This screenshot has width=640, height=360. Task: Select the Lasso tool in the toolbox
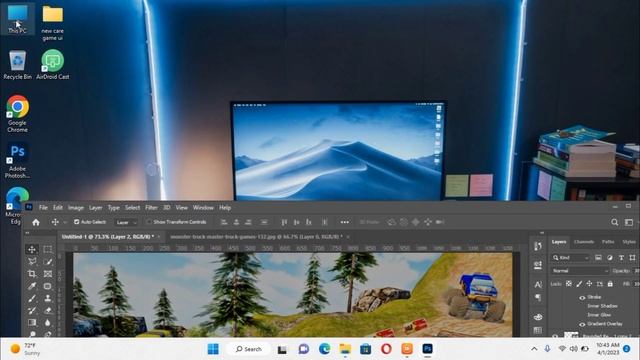pos(32,261)
